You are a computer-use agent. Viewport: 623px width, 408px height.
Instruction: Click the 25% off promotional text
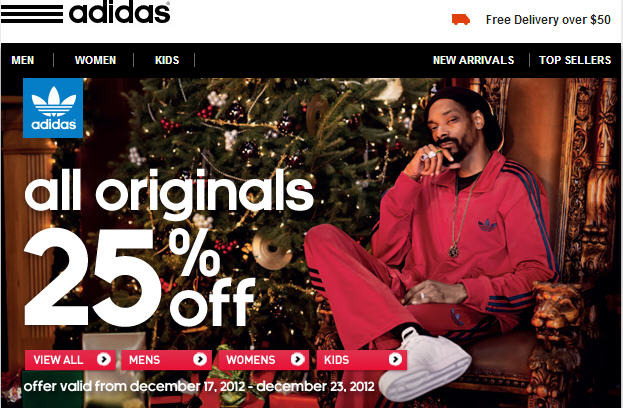(139, 277)
